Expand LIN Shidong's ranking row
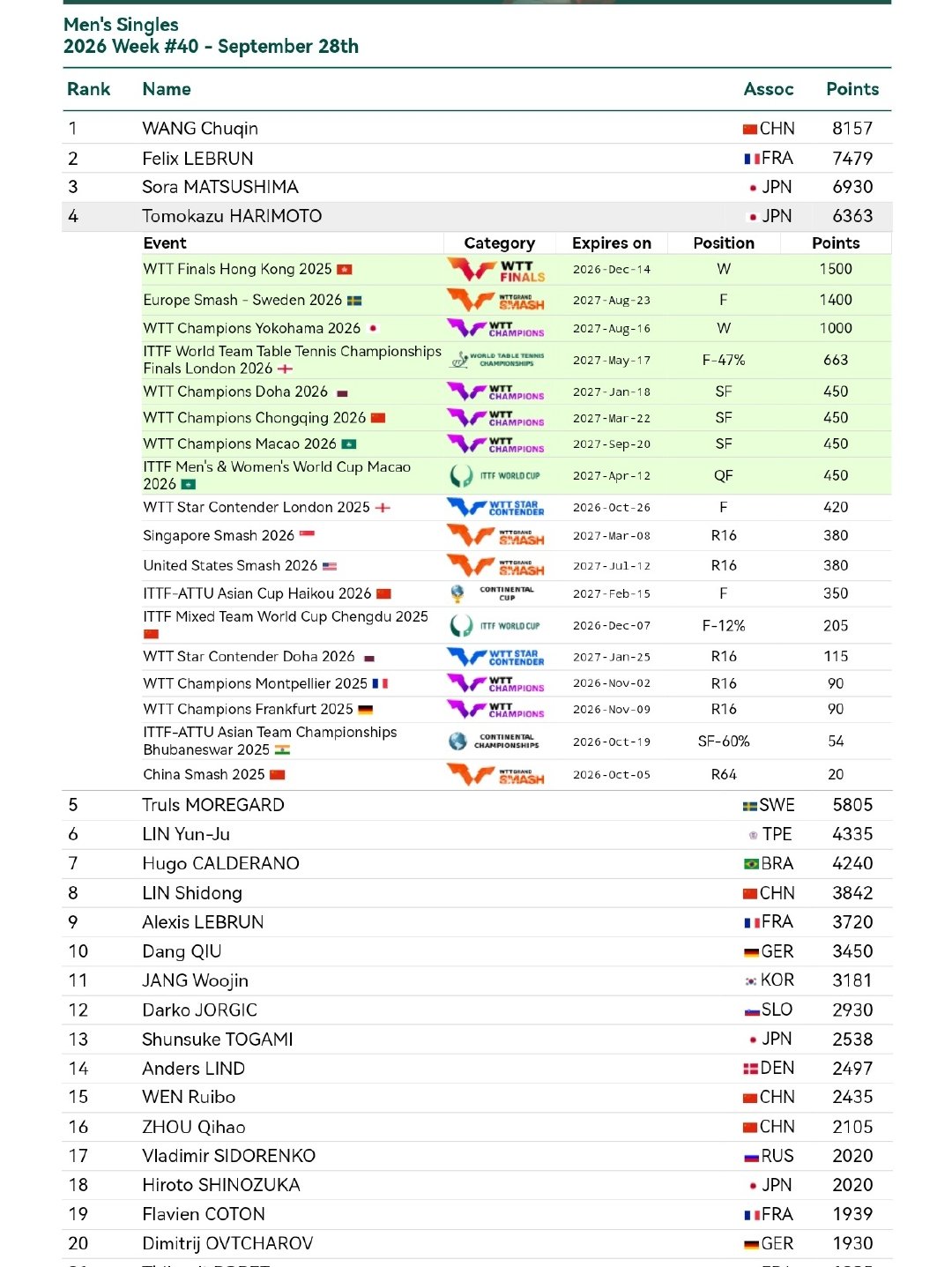This screenshot has width=952, height=1267. 477,893
